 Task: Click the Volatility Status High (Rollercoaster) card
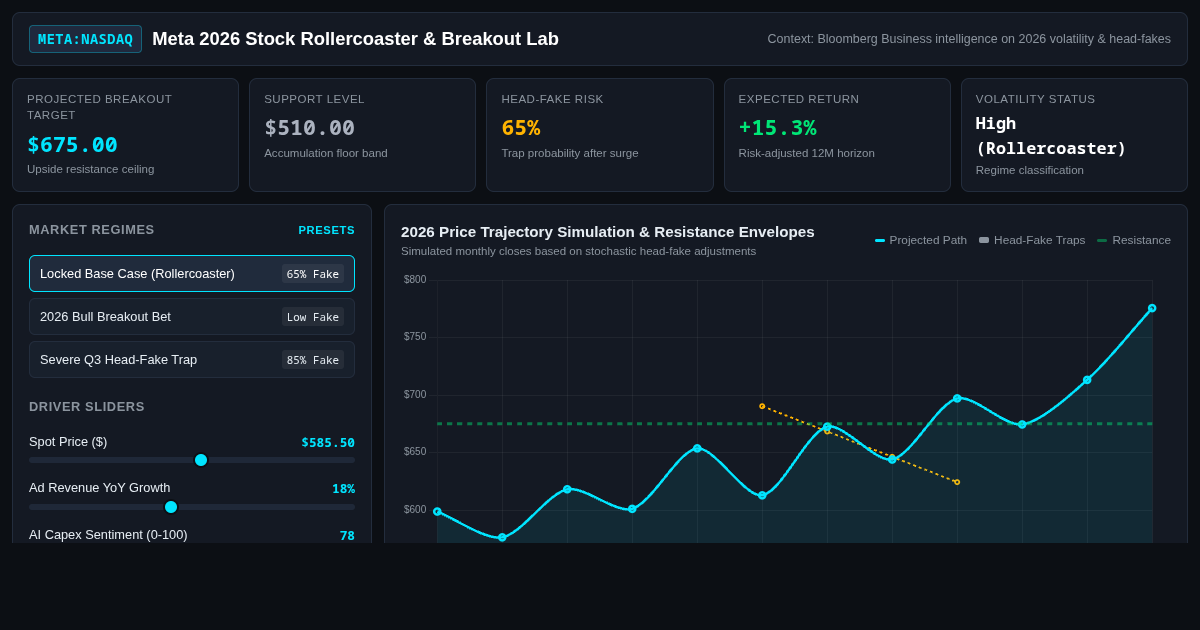(1074, 135)
